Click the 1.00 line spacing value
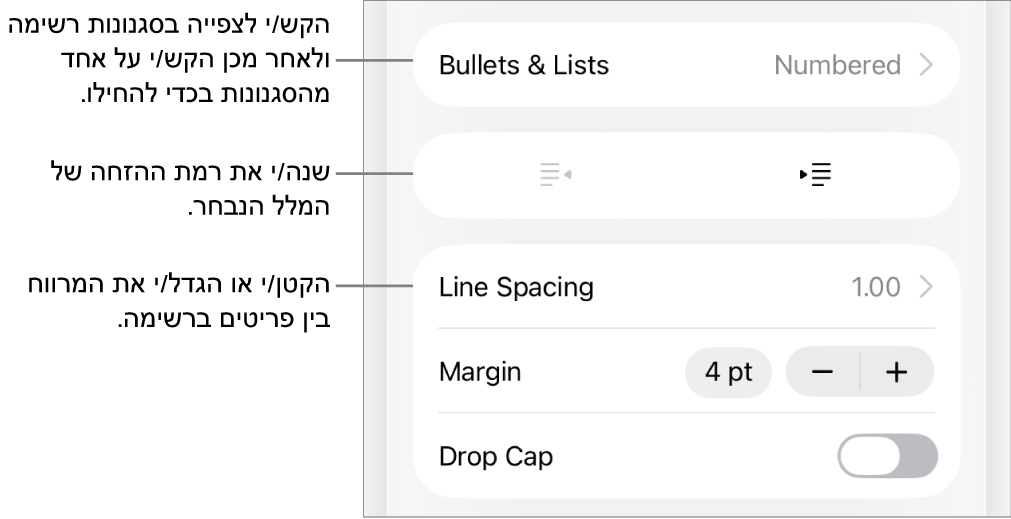The image size is (1011, 519). click(875, 288)
